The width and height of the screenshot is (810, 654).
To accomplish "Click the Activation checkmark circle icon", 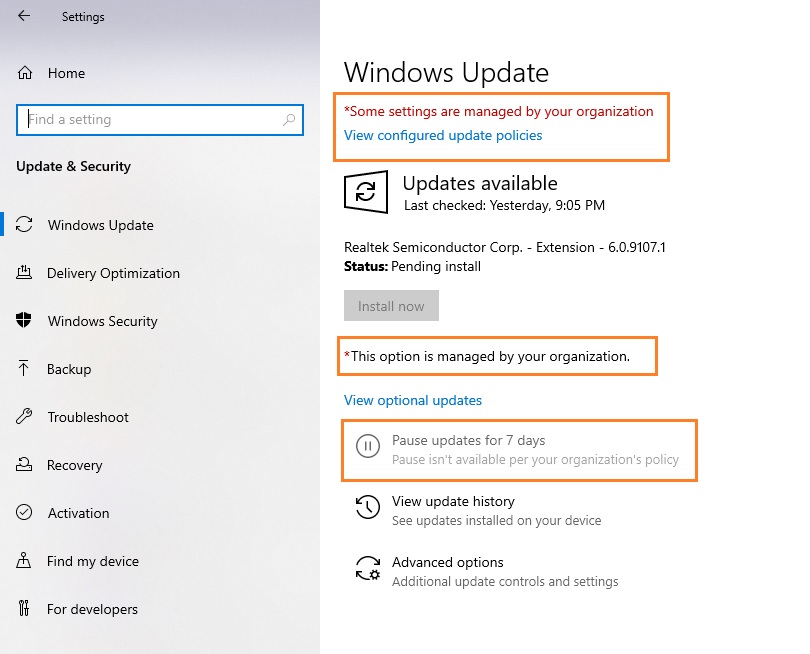I will click(24, 512).
